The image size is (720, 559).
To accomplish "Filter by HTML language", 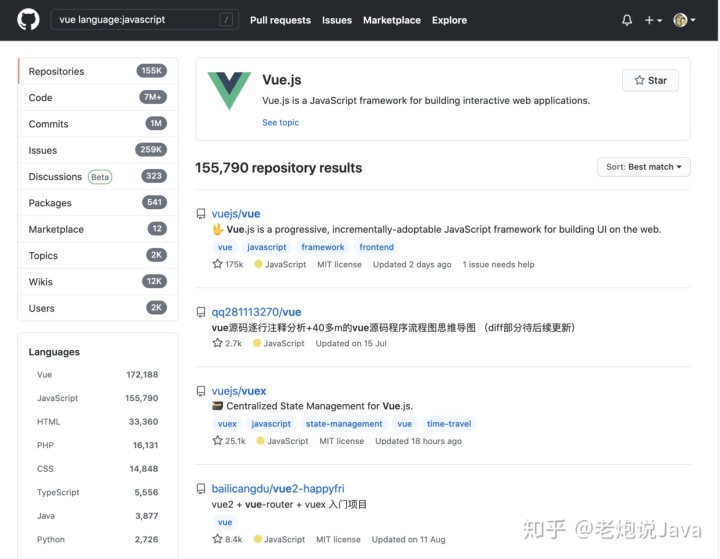I will point(97,422).
